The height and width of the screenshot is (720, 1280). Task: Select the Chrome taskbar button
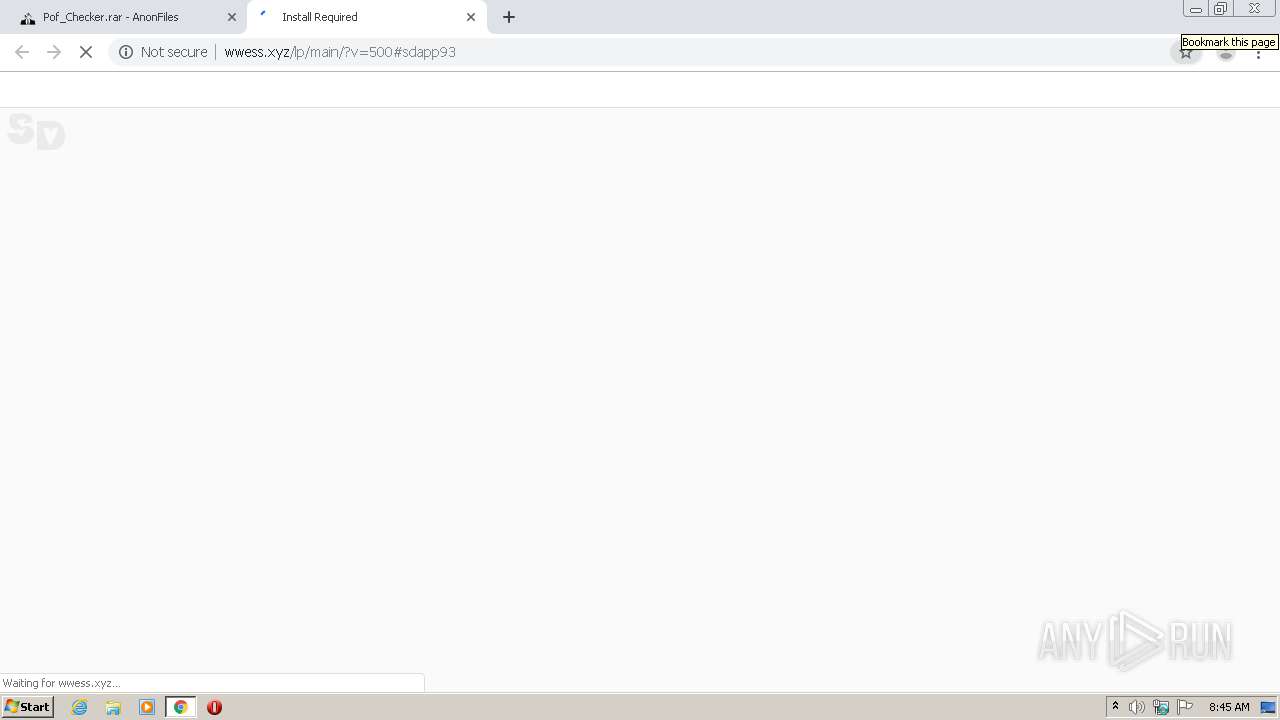tap(181, 707)
